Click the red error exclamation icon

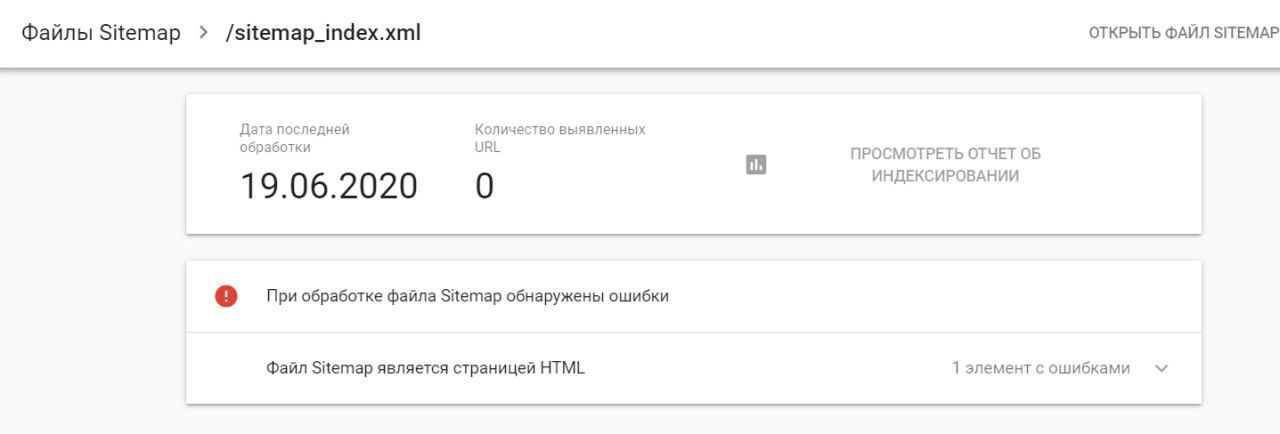pyautogui.click(x=226, y=296)
